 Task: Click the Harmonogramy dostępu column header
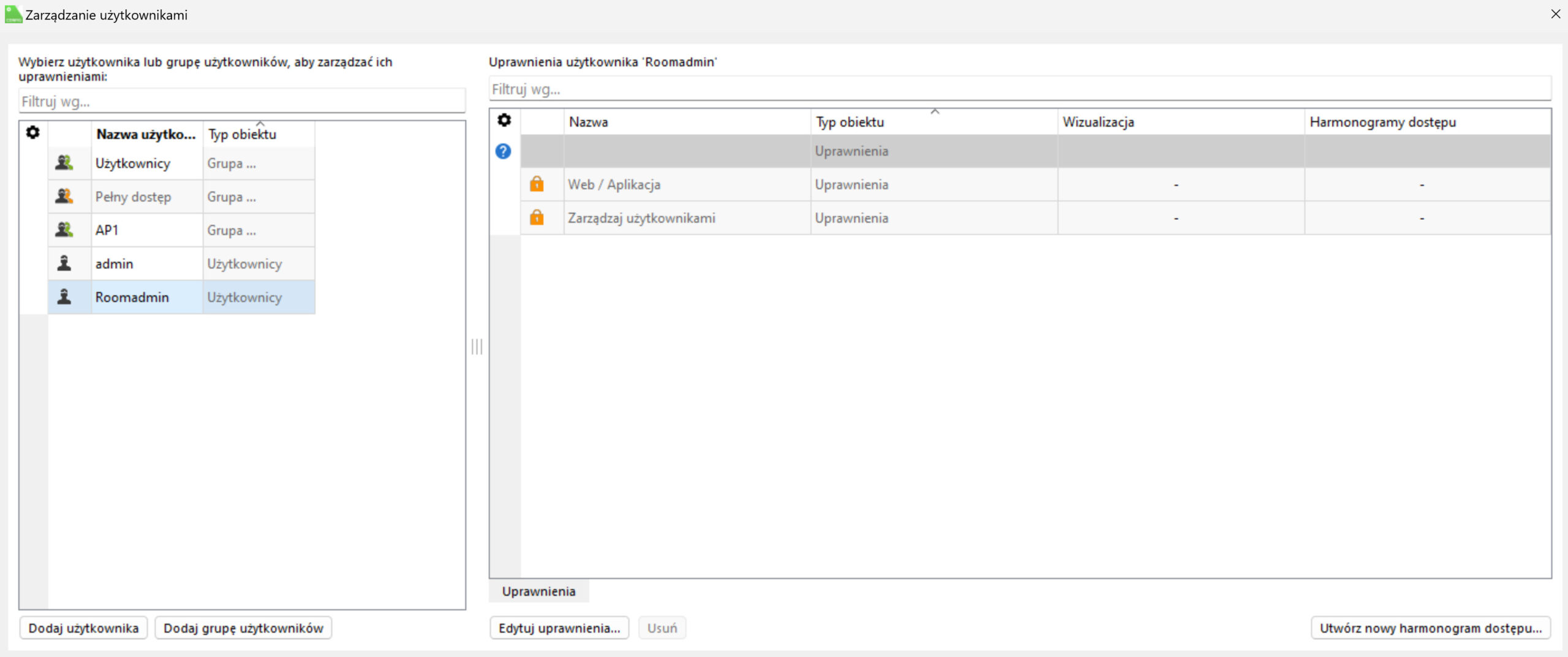pyautogui.click(x=1382, y=122)
